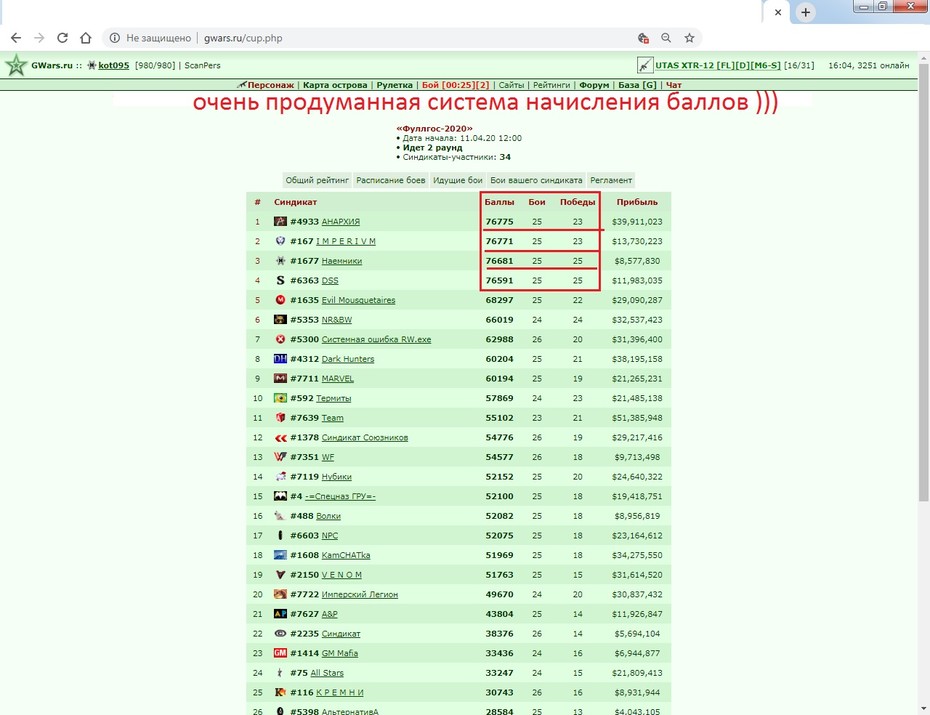Click the translate icon in address bar

(643, 38)
